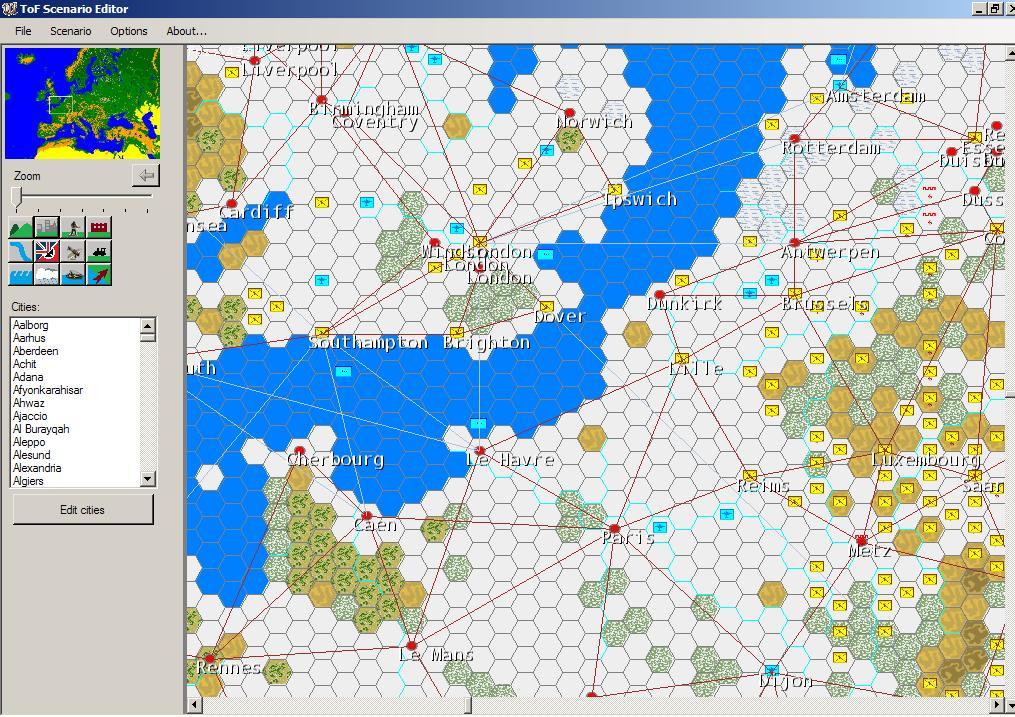Image resolution: width=1015 pixels, height=717 pixels.
Task: Open the Scenario menu
Action: (71, 31)
